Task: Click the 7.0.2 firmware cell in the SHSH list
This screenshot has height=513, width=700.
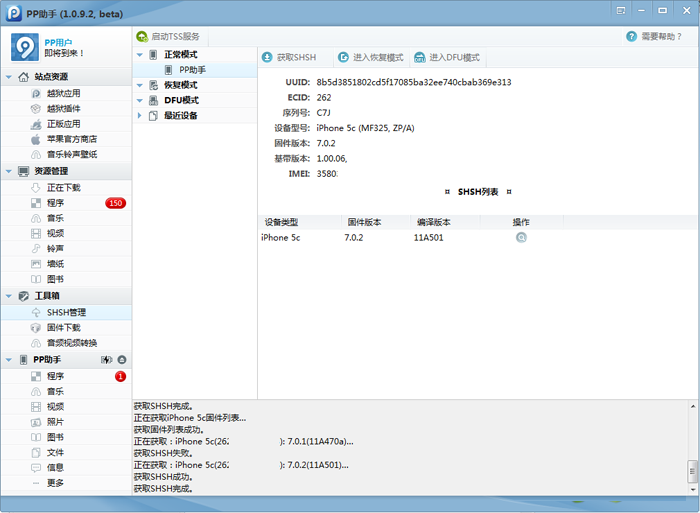Action: 354,238
